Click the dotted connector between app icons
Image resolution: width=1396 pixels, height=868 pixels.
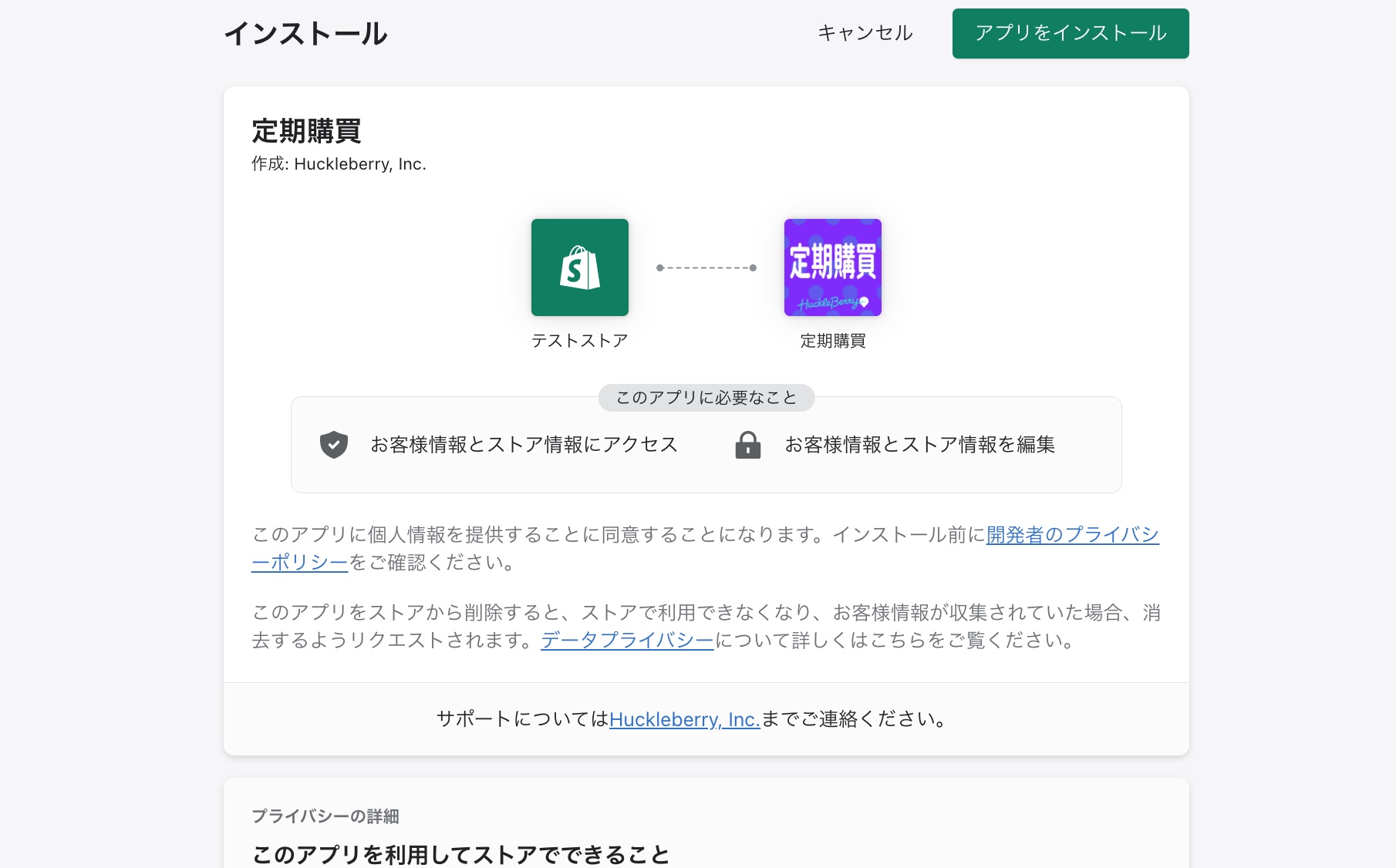[x=706, y=267]
